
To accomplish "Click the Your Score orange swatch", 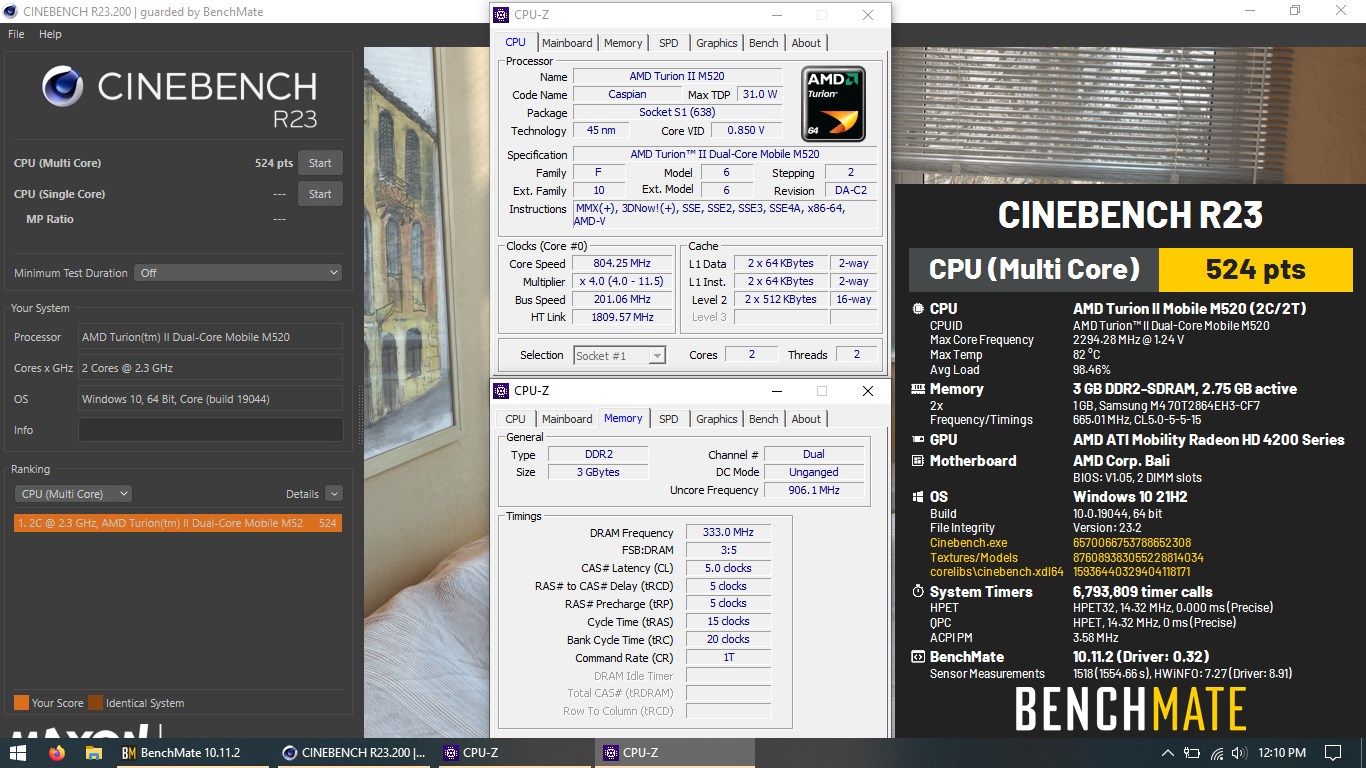I will point(21,703).
